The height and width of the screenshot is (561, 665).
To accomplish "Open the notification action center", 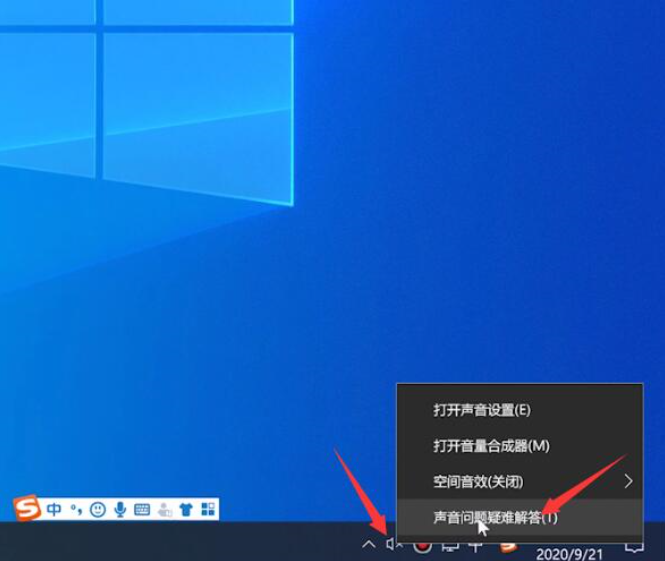I will coord(633,546).
